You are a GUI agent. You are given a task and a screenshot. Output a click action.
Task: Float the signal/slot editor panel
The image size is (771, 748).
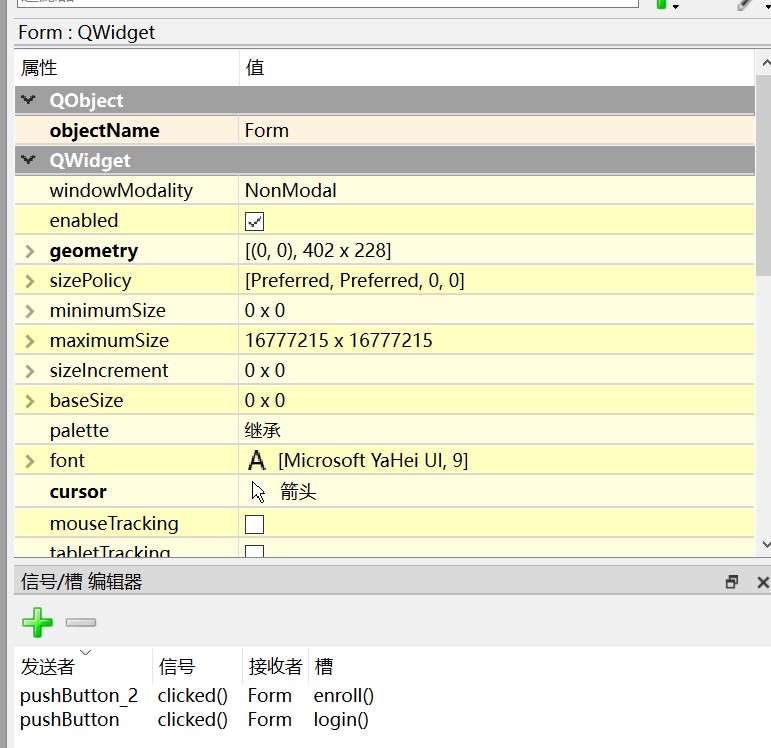(x=732, y=582)
